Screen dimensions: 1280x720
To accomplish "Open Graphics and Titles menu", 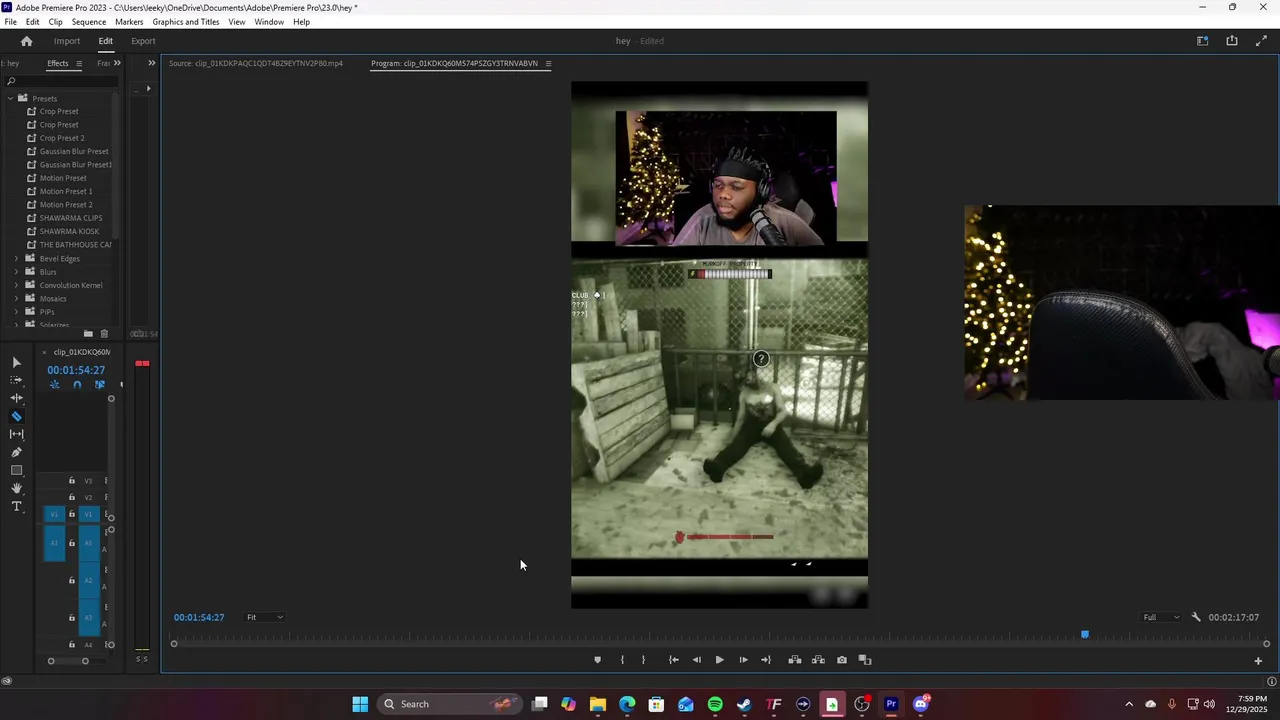I will tap(186, 22).
